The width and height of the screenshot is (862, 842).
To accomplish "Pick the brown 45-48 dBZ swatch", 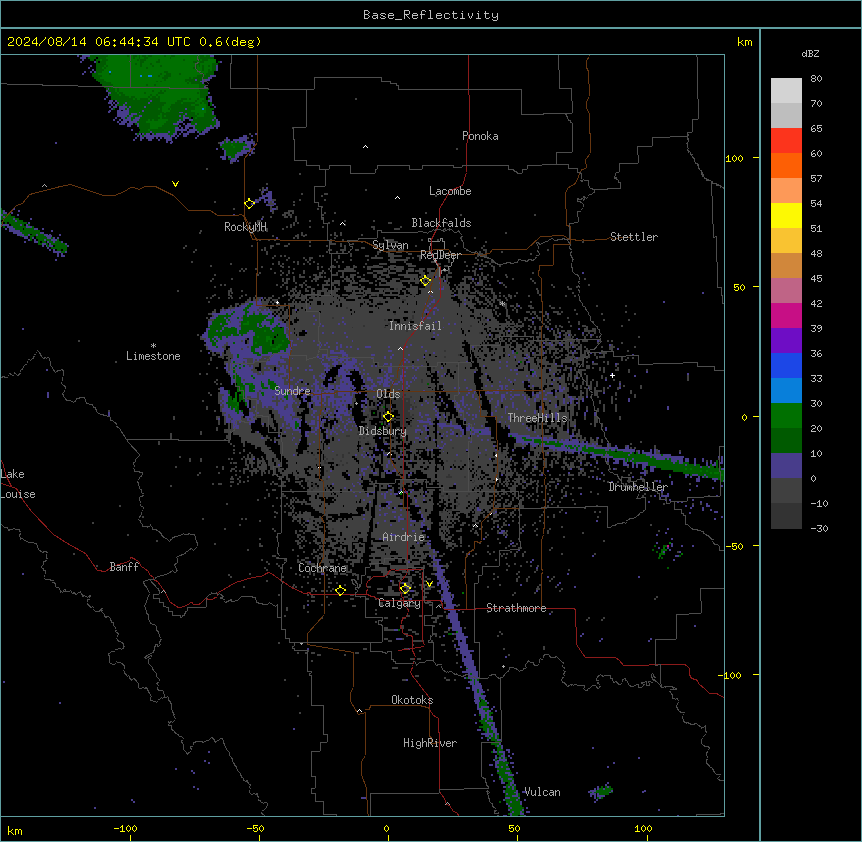I will 786,265.
